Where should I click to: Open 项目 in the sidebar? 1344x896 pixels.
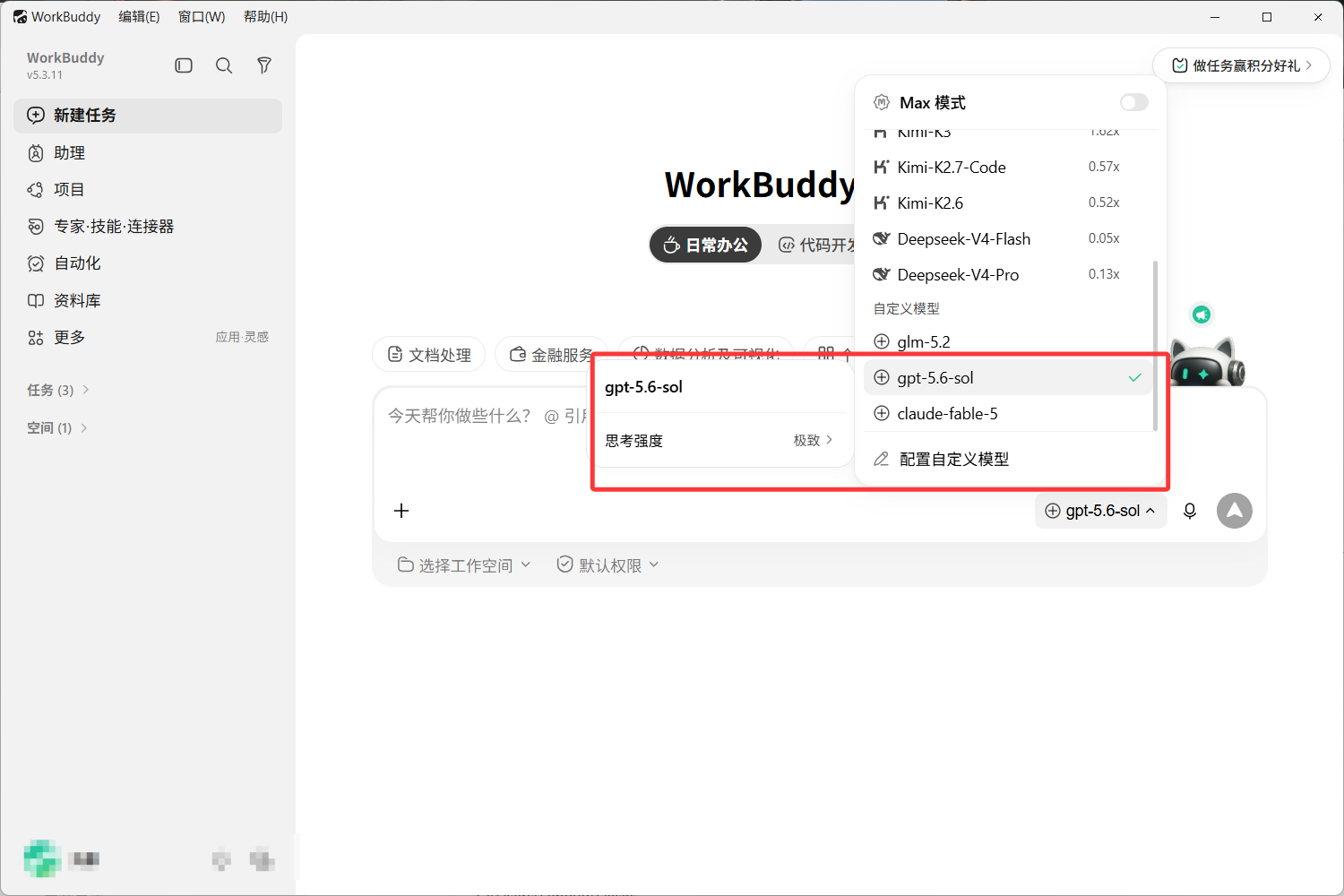[148, 190]
